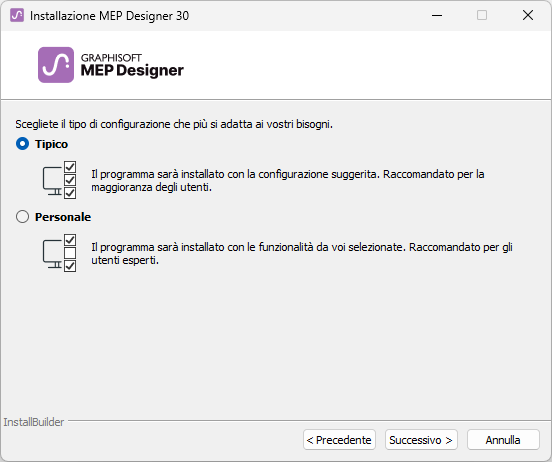Select the Tipico radio button

(23, 144)
